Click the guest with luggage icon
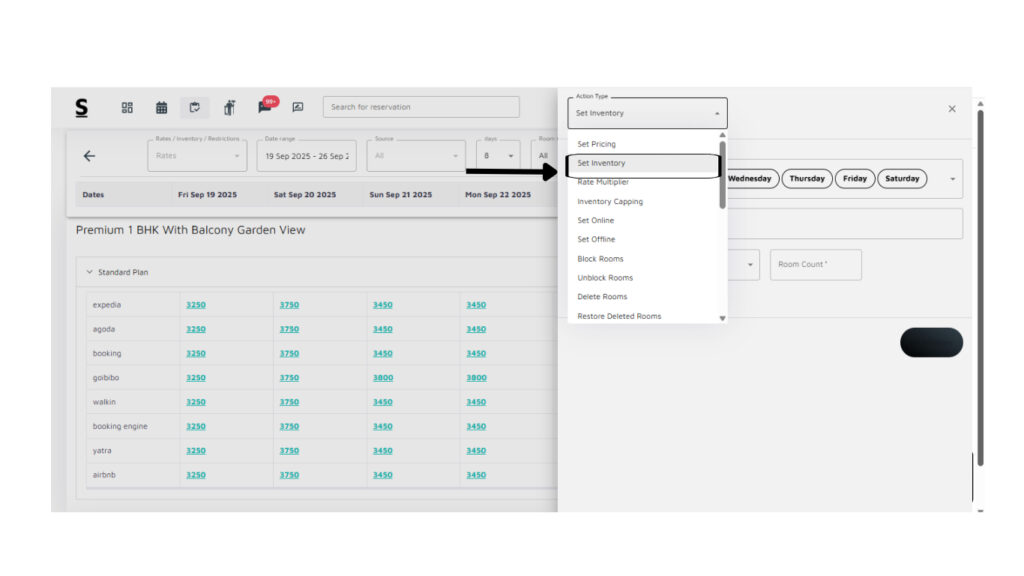This screenshot has height=576, width=1024. (229, 107)
